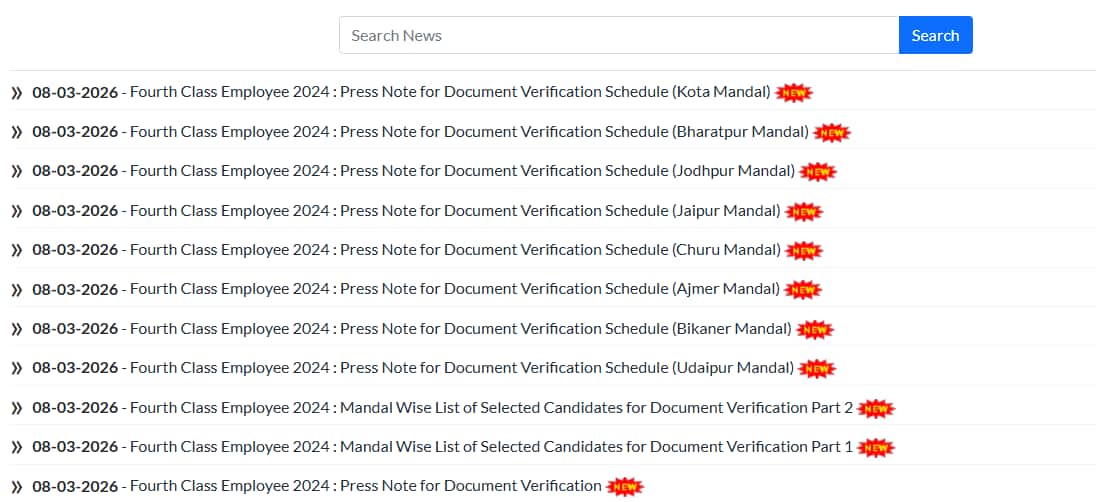
Task: Click the Search News input field
Action: tap(618, 35)
